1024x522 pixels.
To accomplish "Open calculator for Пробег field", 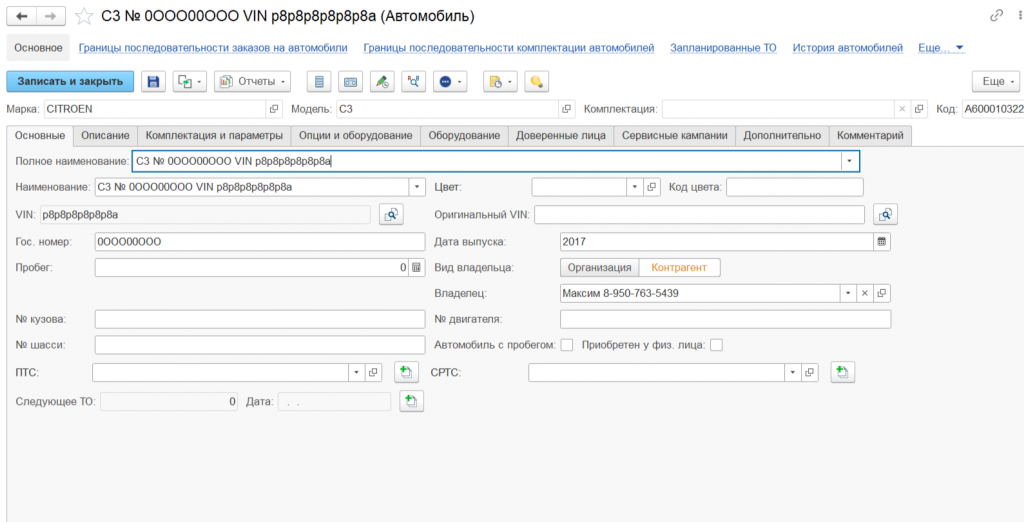I will [x=417, y=268].
